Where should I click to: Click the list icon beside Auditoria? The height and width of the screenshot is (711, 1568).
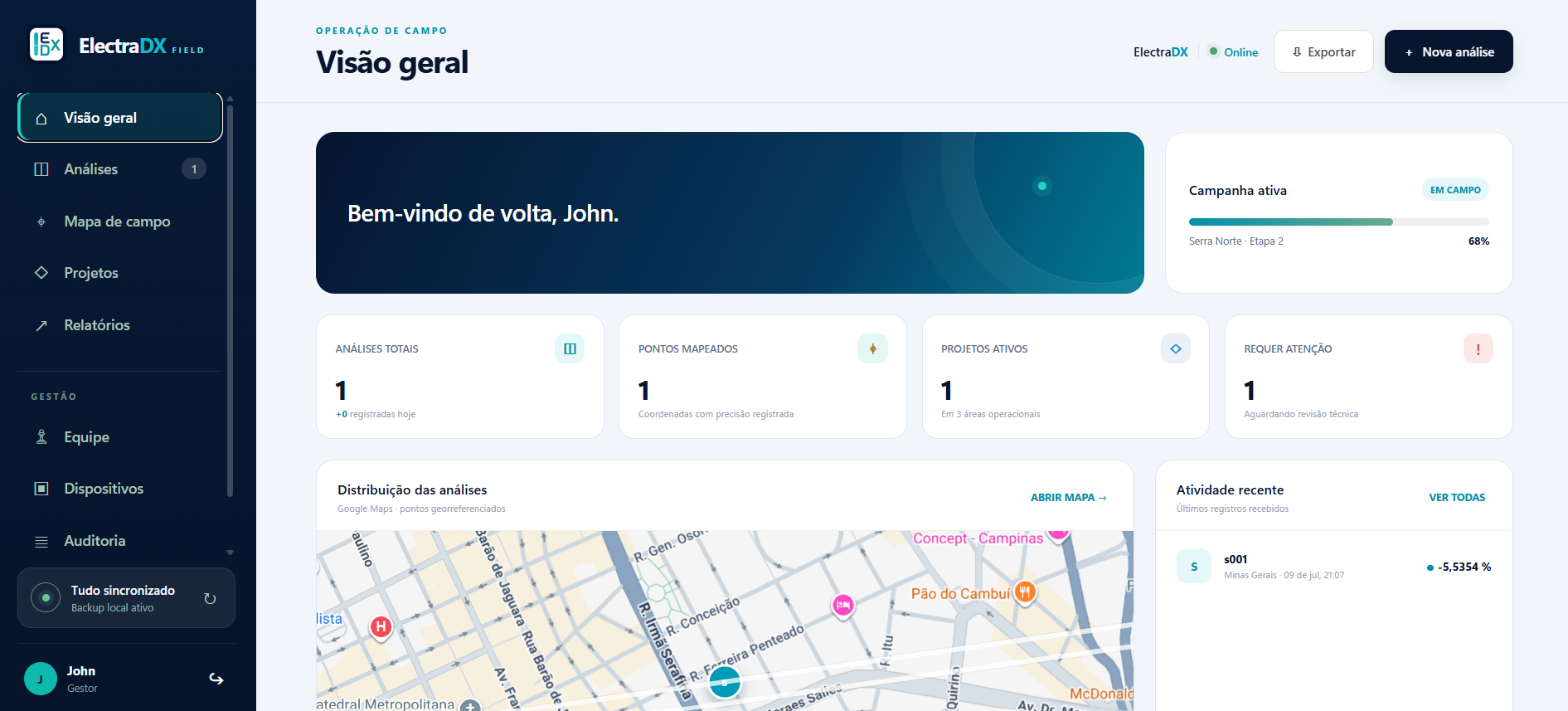(41, 542)
